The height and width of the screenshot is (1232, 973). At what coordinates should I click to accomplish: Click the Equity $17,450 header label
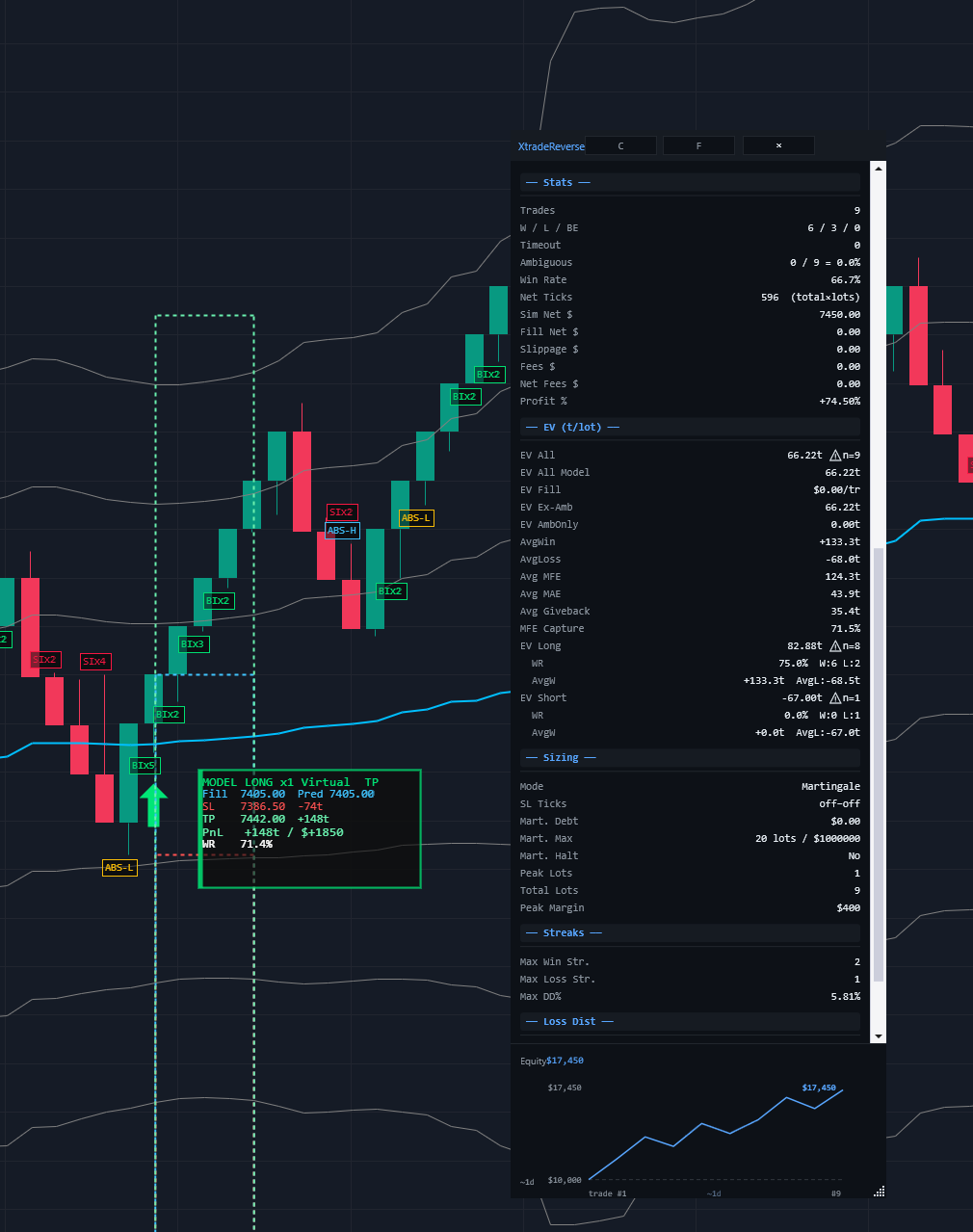click(552, 1061)
